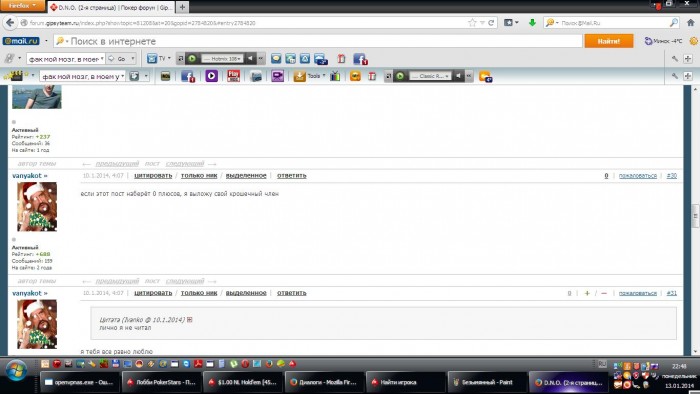Click the page vertical scrollbar thumb
This screenshot has width=700, height=394.
[x=695, y=216]
